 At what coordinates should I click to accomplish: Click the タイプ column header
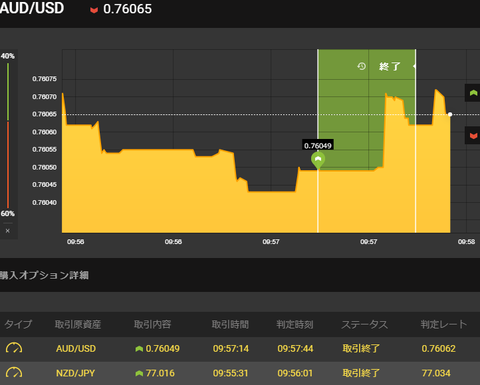(x=18, y=324)
